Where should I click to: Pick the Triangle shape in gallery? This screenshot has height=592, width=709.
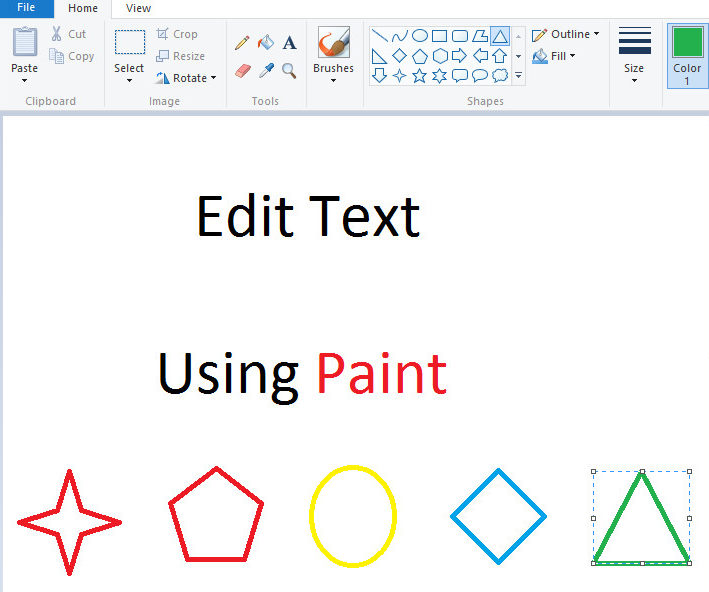click(500, 36)
